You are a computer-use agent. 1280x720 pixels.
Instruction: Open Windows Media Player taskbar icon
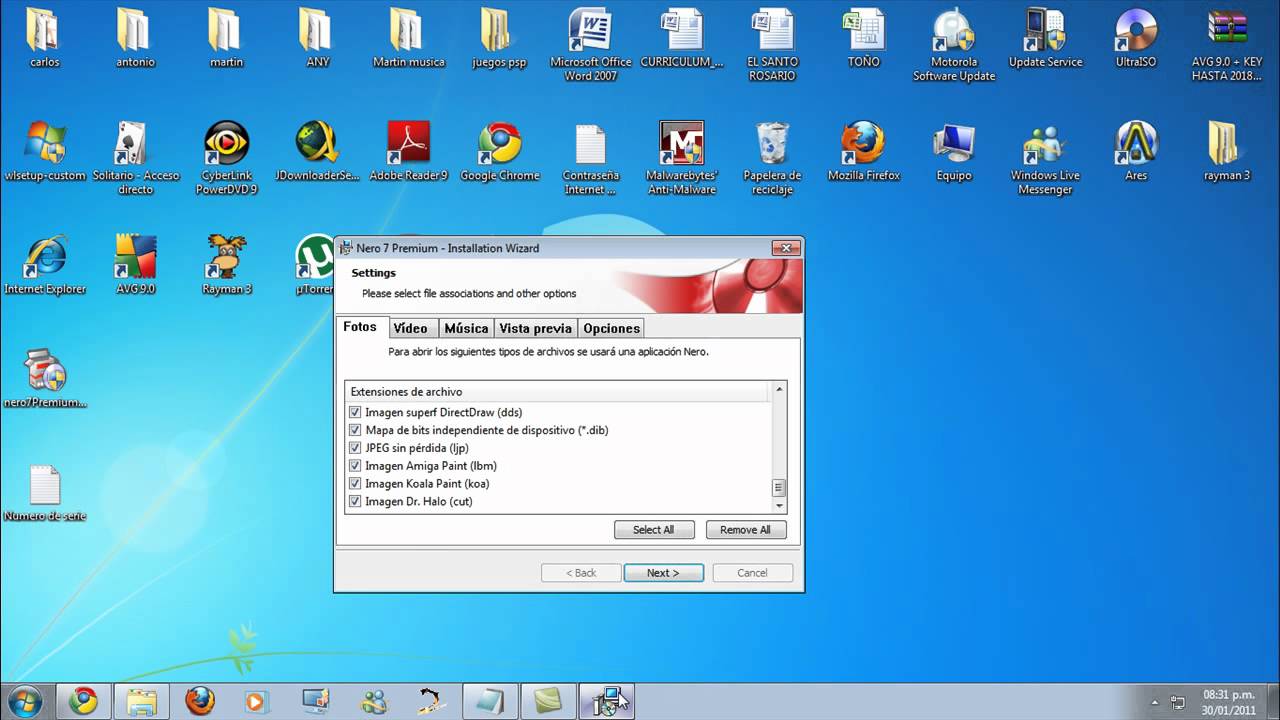tap(256, 701)
